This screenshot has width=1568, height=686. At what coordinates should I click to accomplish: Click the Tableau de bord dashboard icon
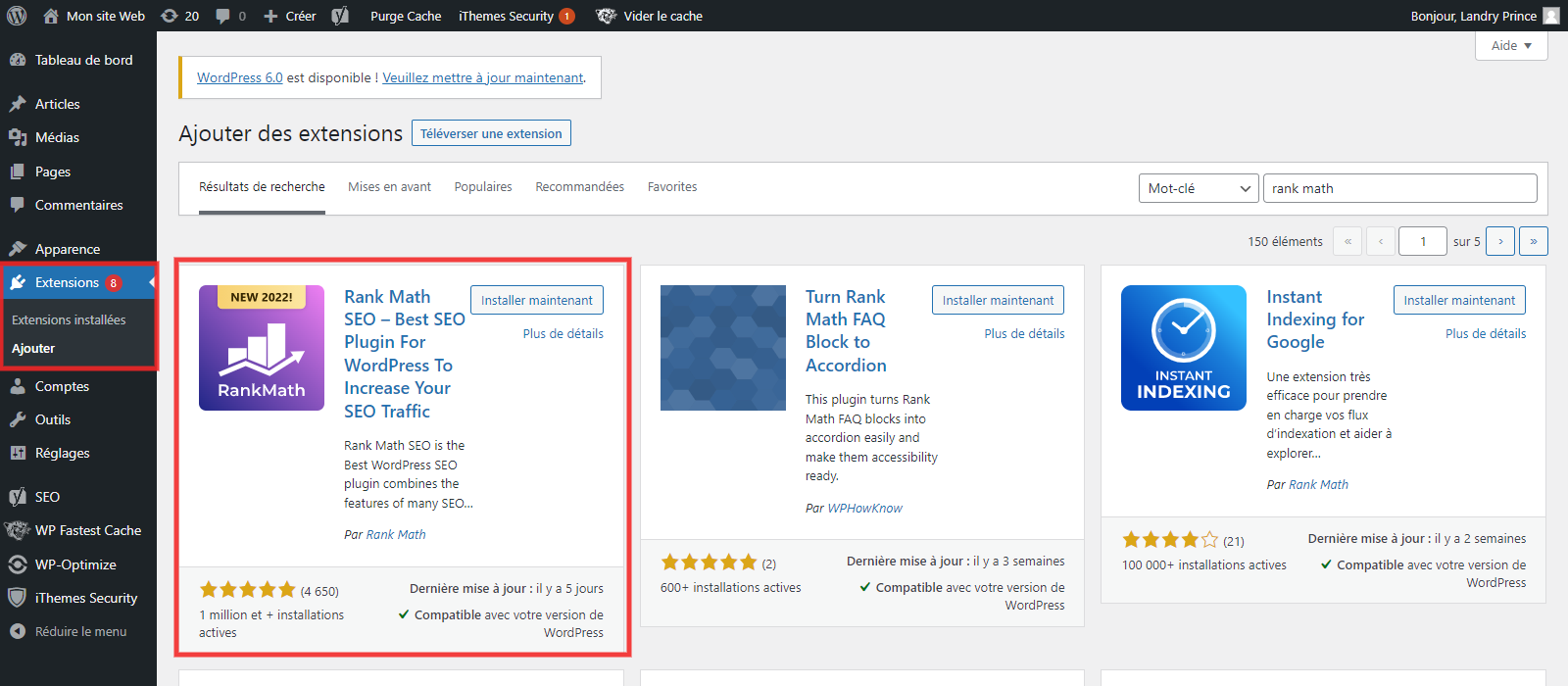pos(18,60)
